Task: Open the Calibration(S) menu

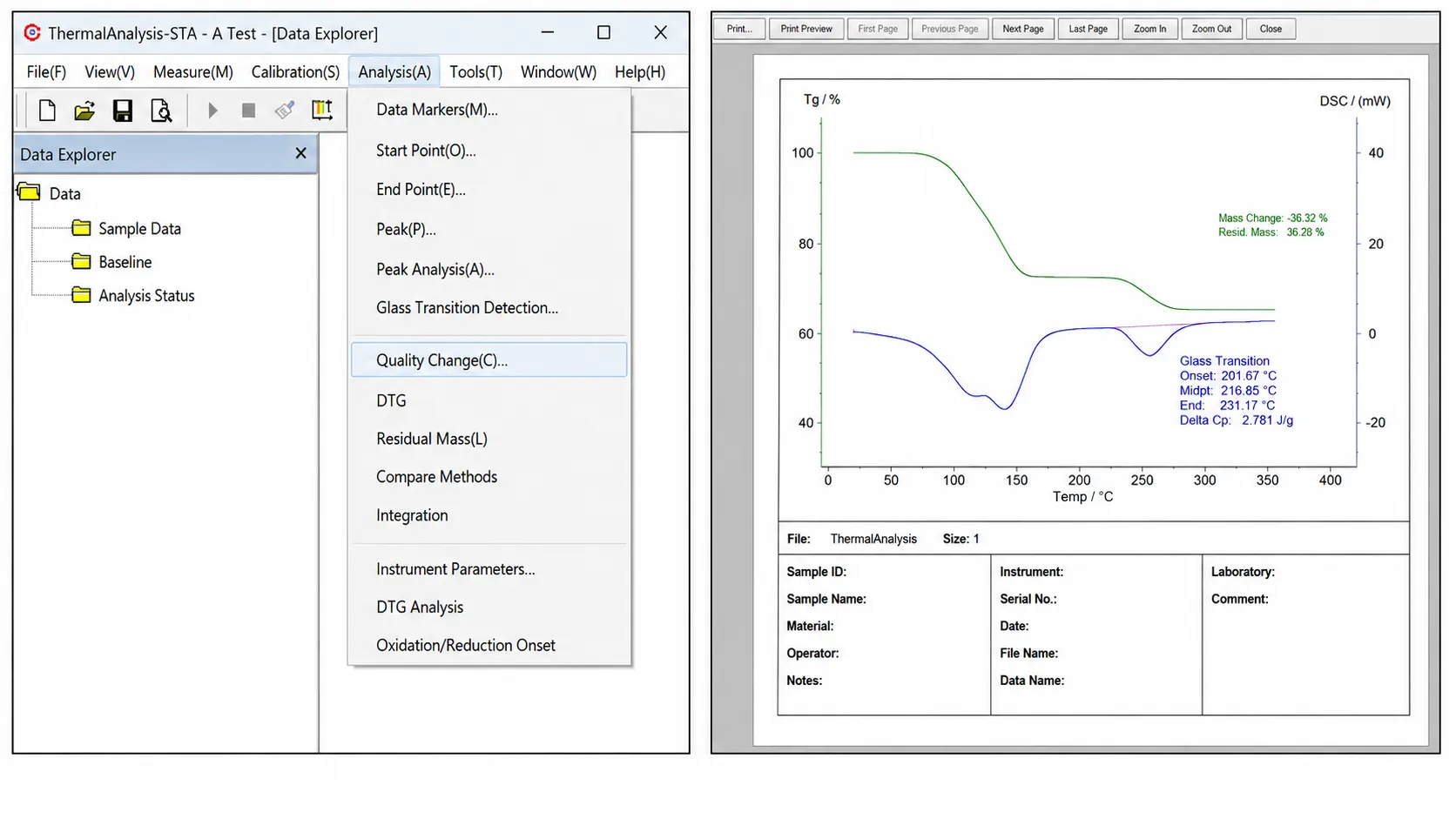Action: [x=295, y=72]
